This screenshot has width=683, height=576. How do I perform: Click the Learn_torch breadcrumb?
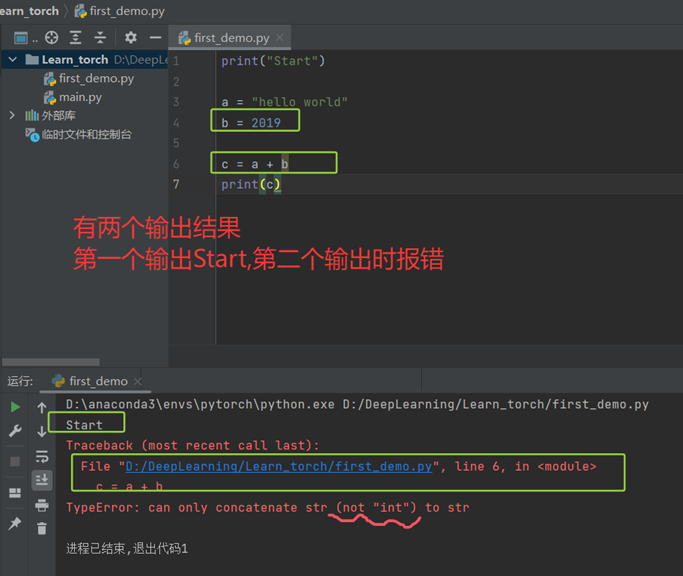click(29, 11)
